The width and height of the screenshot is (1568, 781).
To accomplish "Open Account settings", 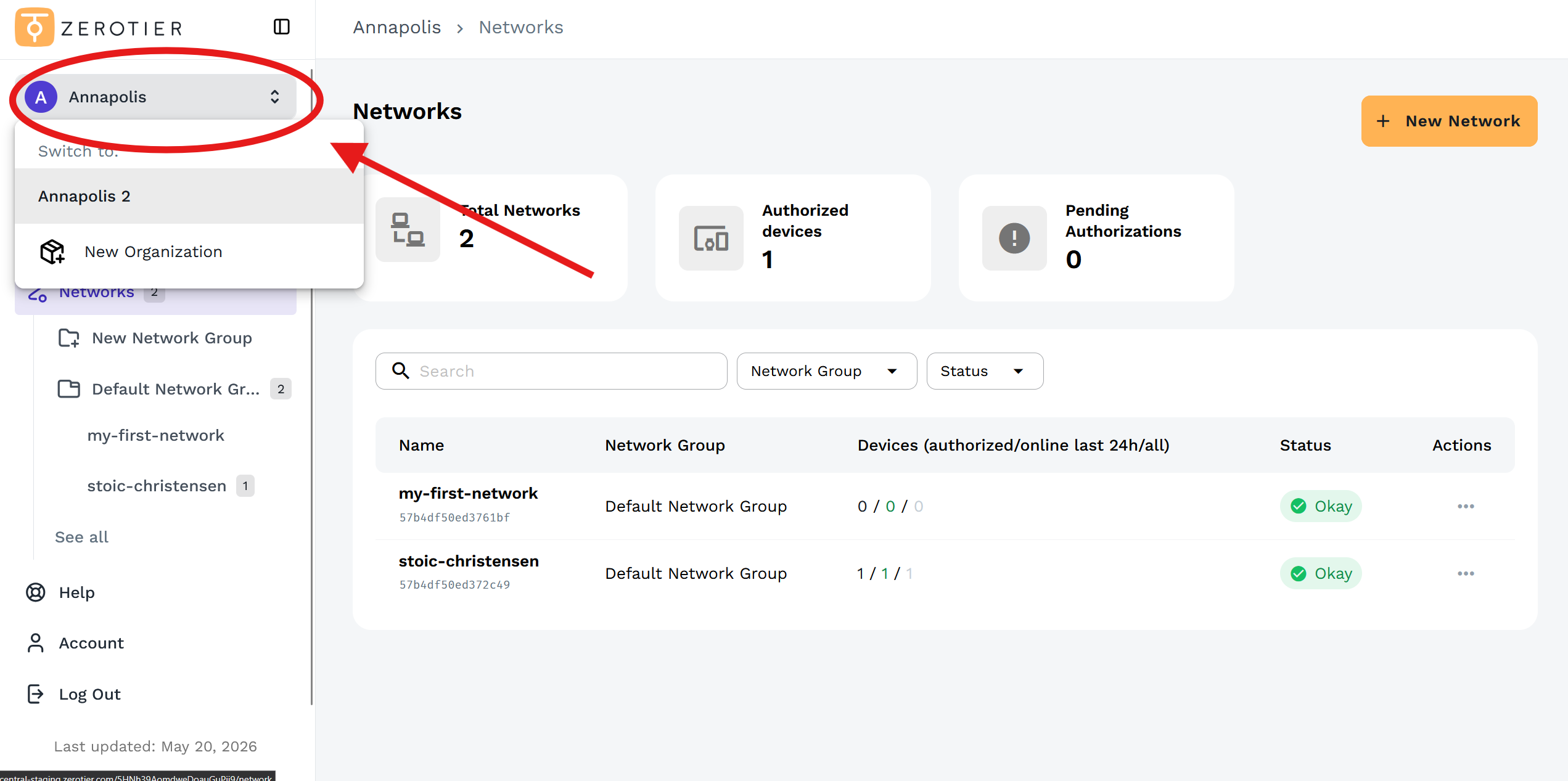I will (x=91, y=643).
